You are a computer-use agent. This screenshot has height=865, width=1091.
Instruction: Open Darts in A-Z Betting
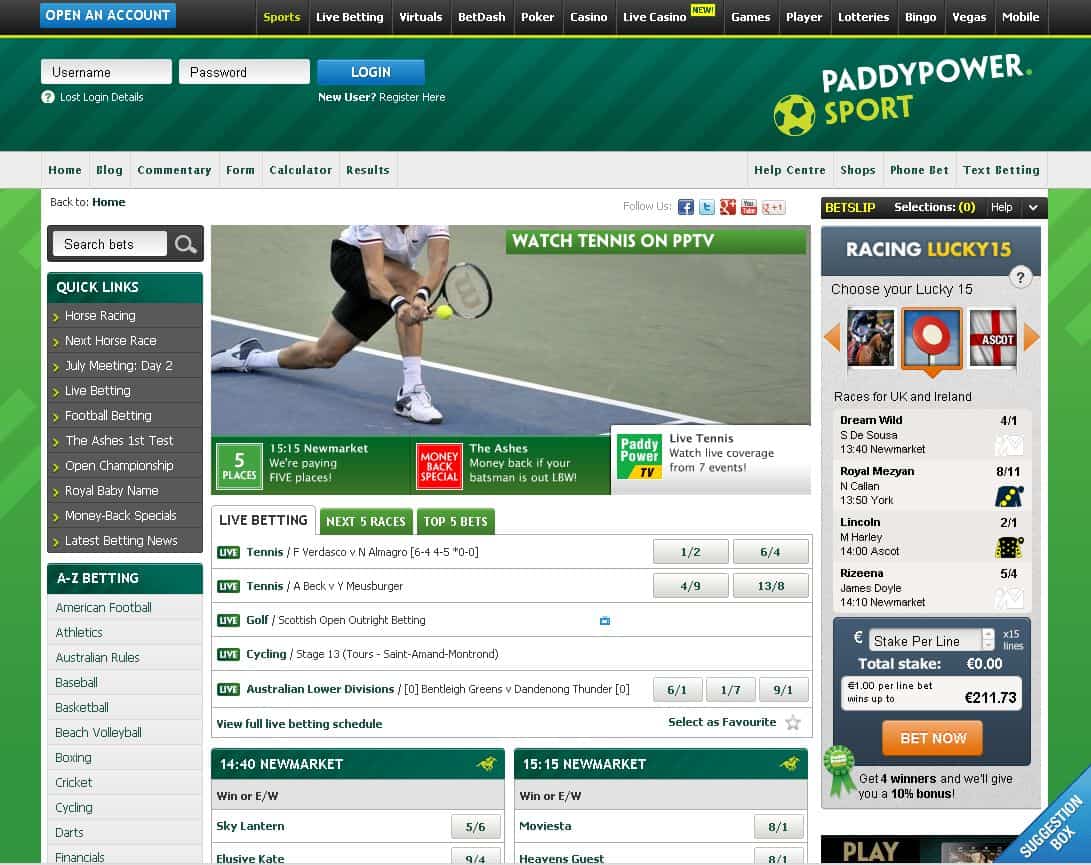(70, 833)
